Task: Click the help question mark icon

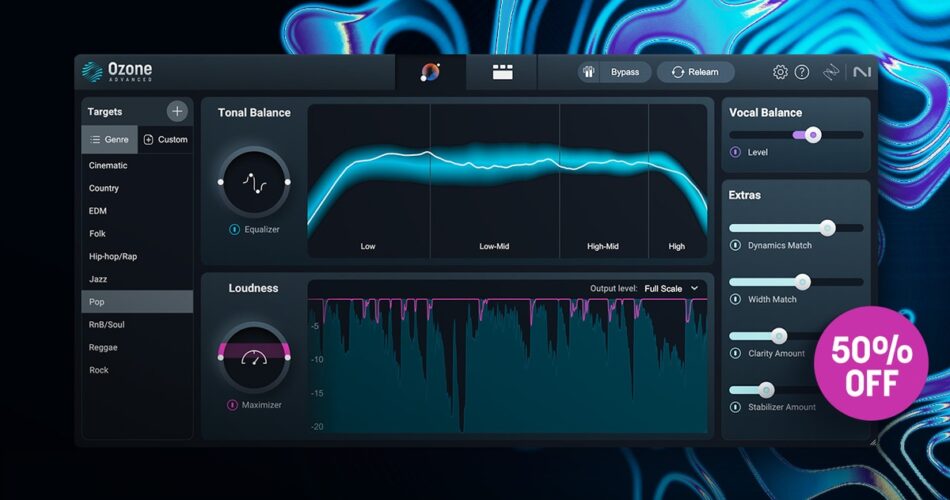Action: pos(802,72)
